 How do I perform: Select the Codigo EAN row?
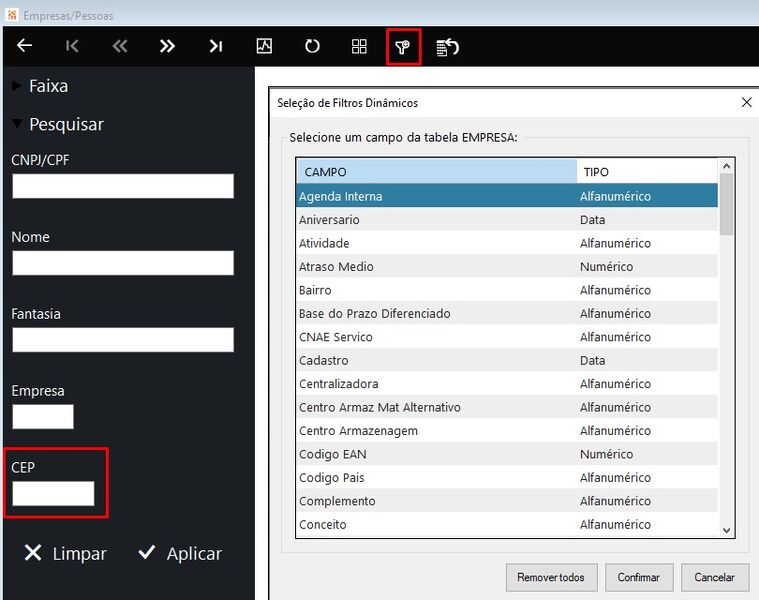pos(507,454)
